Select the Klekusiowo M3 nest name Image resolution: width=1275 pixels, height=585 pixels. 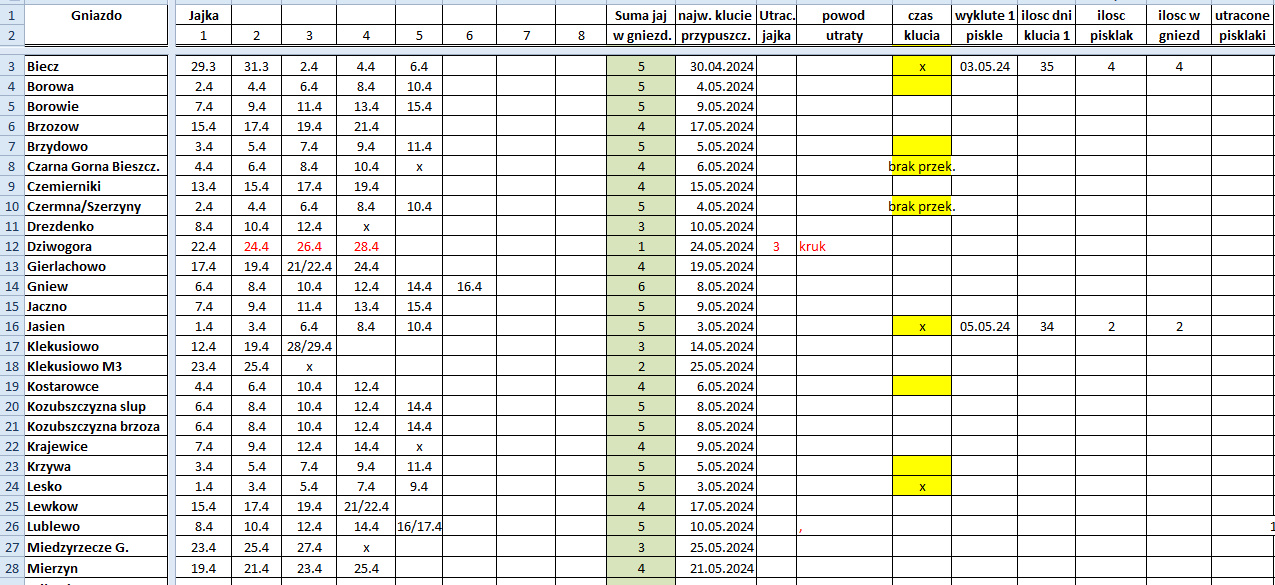pyautogui.click(x=98, y=366)
